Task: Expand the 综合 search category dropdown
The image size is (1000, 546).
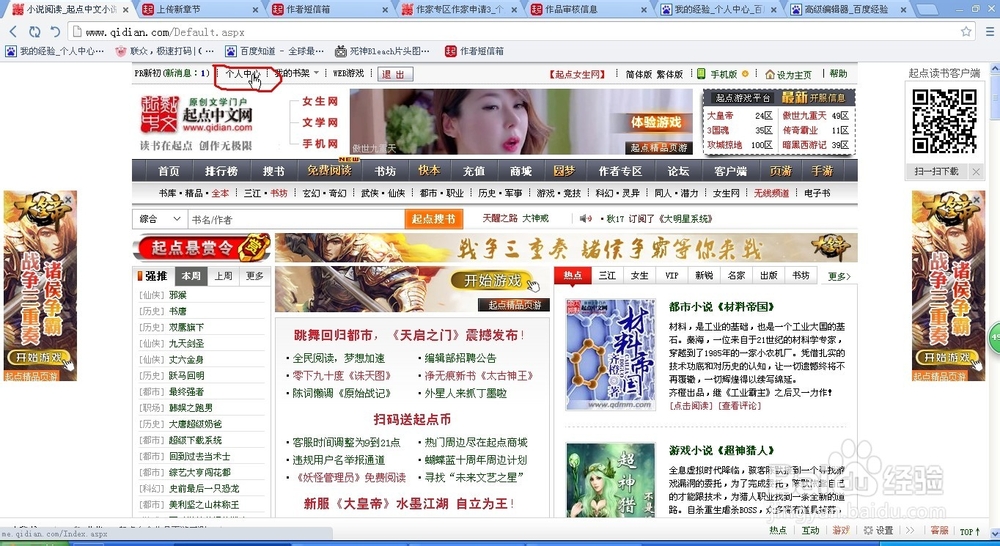Action: coord(159,219)
